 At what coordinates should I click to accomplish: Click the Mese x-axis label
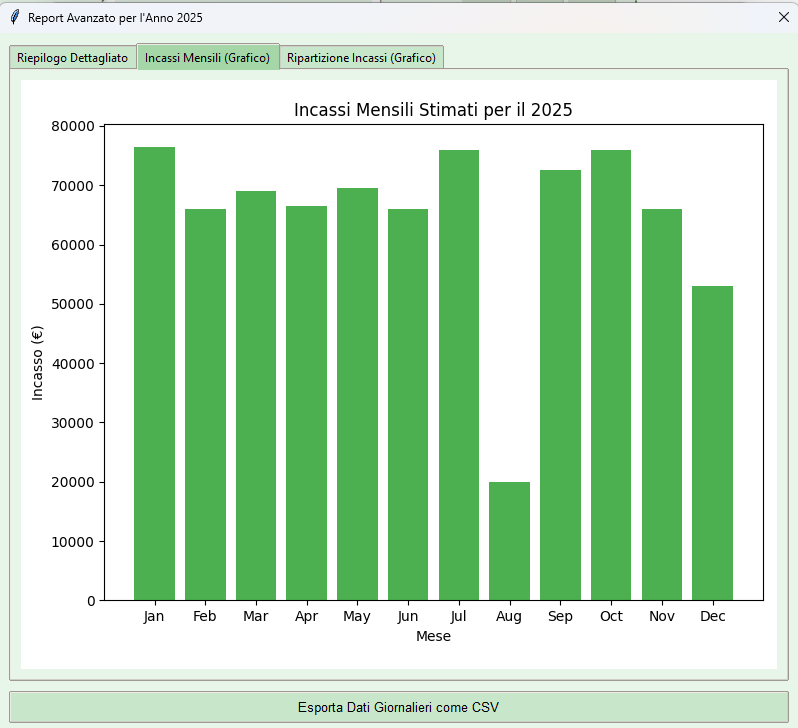point(433,636)
